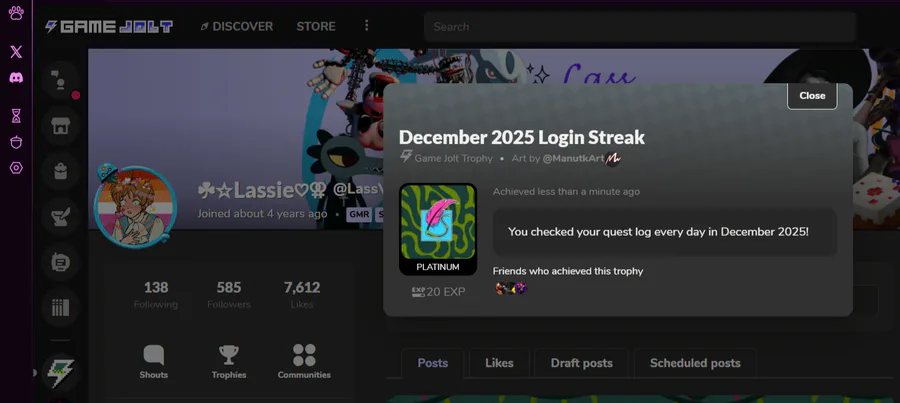
Task: Open the three-dot more menu in navbar
Action: 366,26
